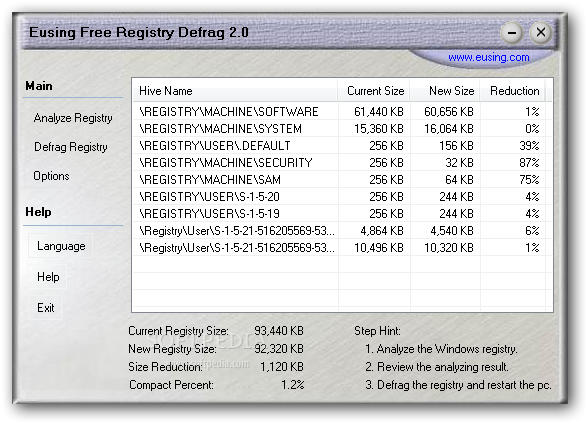The image size is (588, 424).
Task: Select the \REGISTRY\MACHINE\SOFTWARE row
Action: point(342,112)
